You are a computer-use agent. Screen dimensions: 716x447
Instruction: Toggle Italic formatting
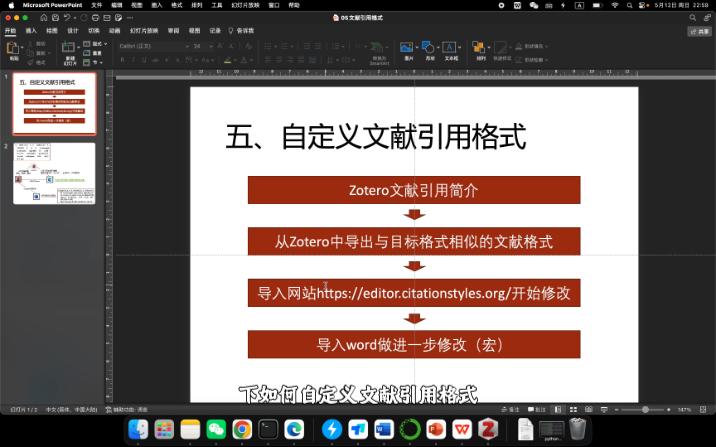pyautogui.click(x=133, y=60)
